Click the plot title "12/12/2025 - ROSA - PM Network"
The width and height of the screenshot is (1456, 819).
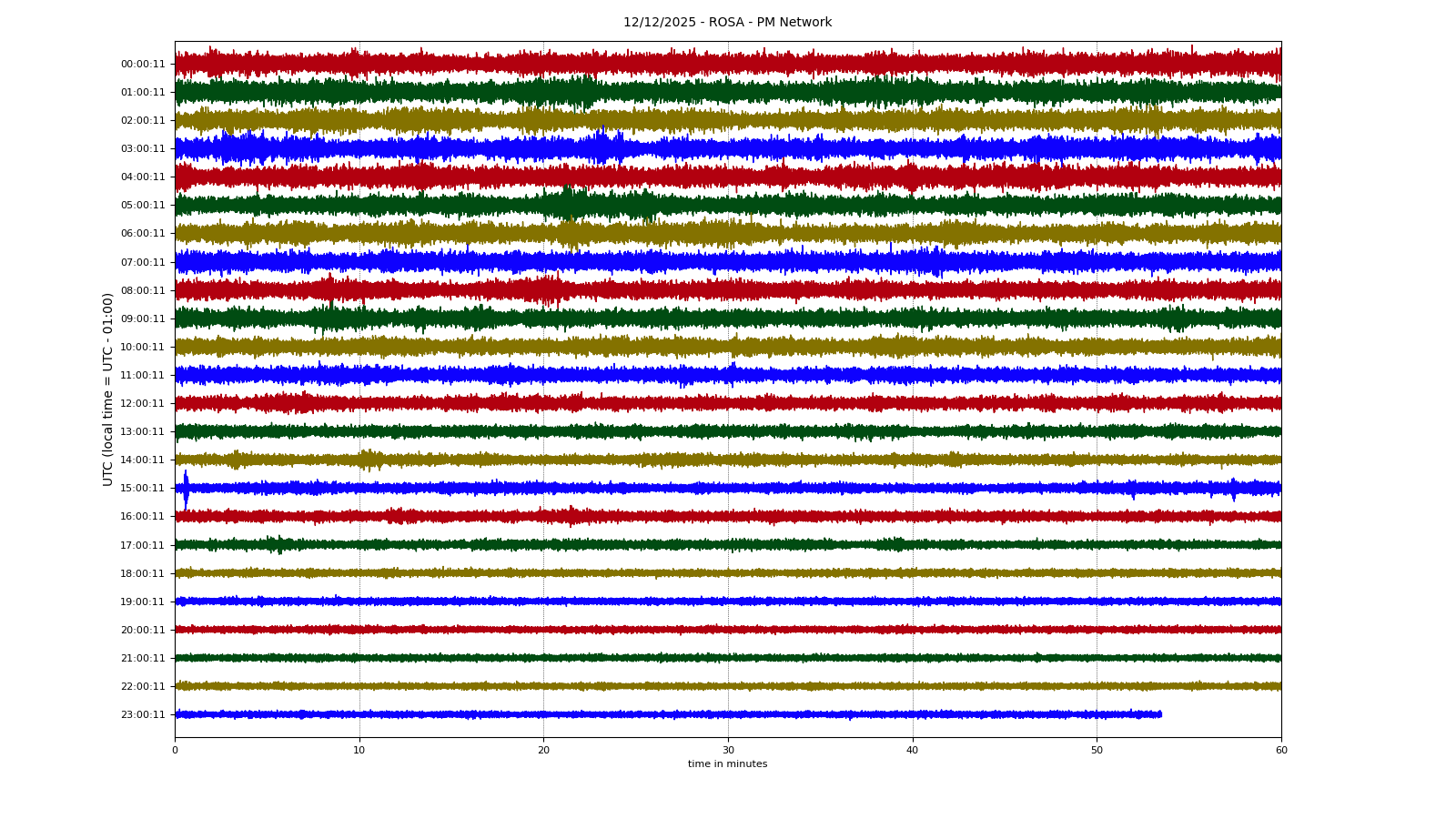click(727, 23)
